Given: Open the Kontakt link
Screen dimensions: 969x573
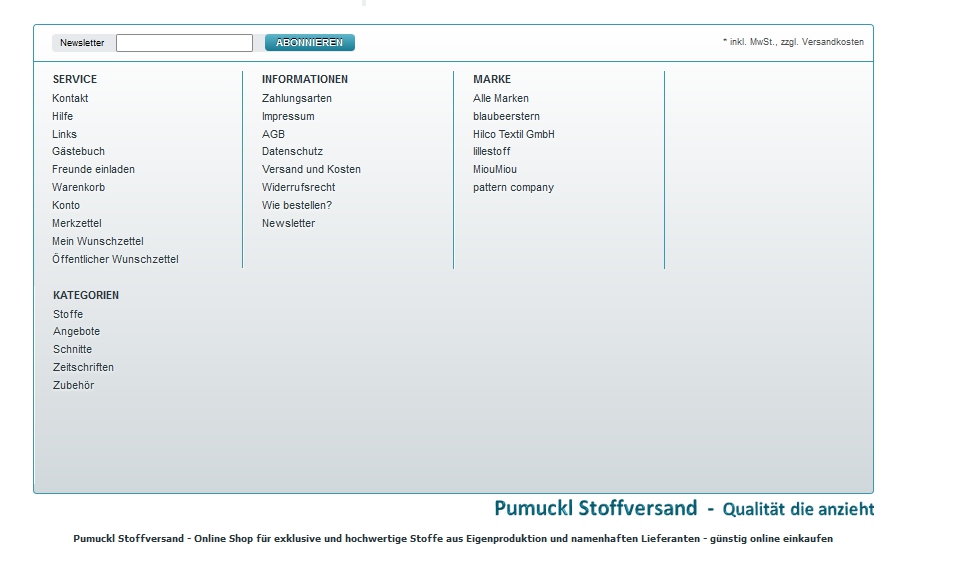Looking at the screenshot, I should click(x=70, y=98).
